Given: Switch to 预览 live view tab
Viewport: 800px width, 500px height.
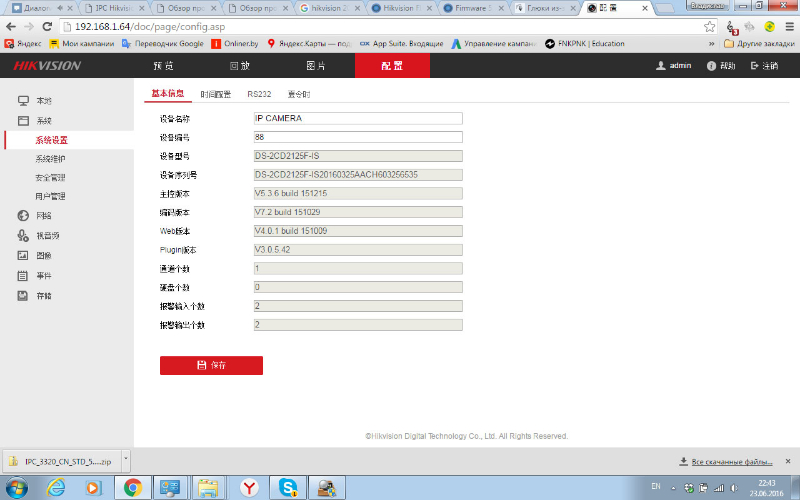Looking at the screenshot, I should pos(163,65).
